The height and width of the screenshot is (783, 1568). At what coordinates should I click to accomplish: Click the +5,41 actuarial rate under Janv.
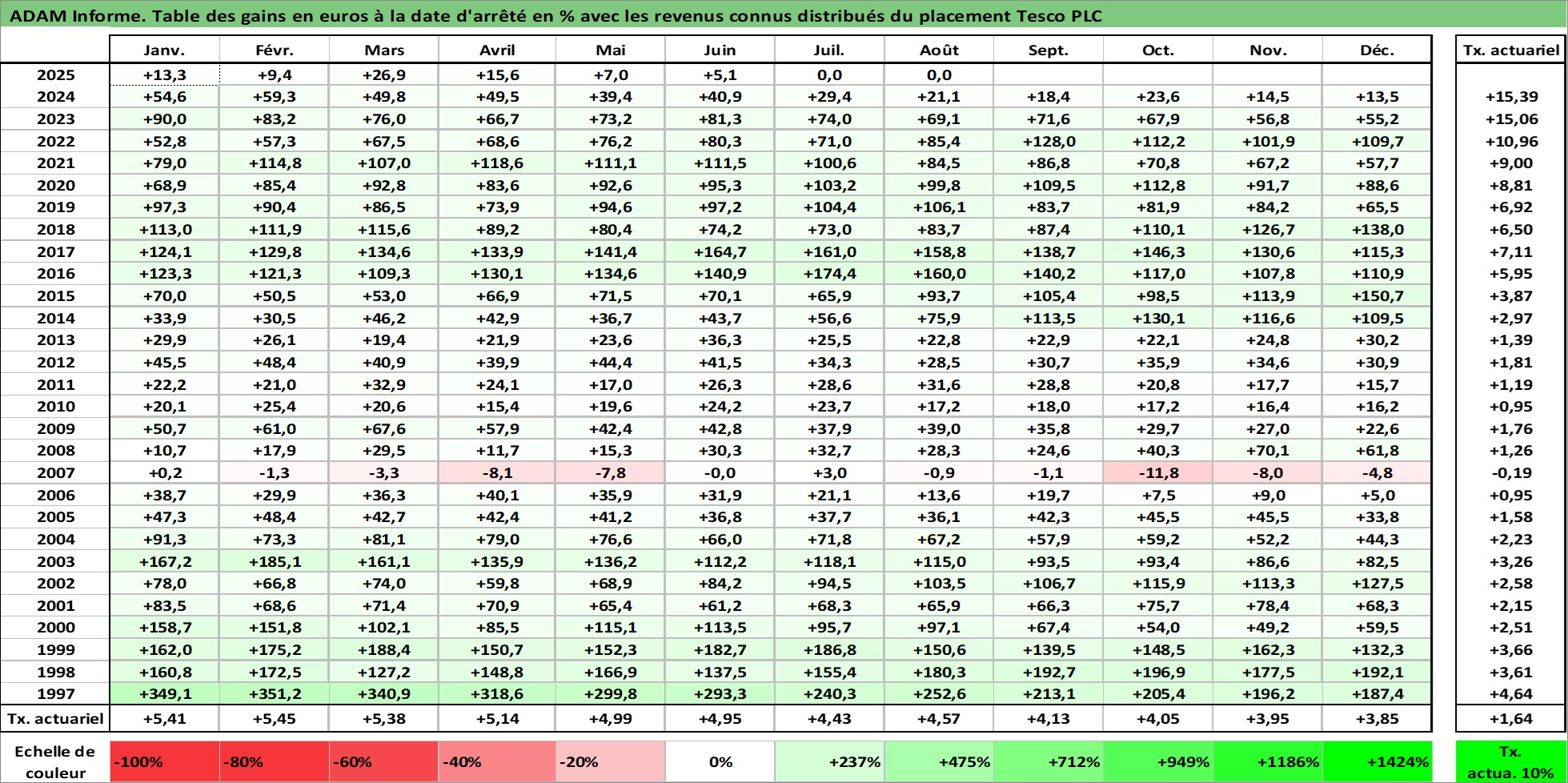[164, 719]
